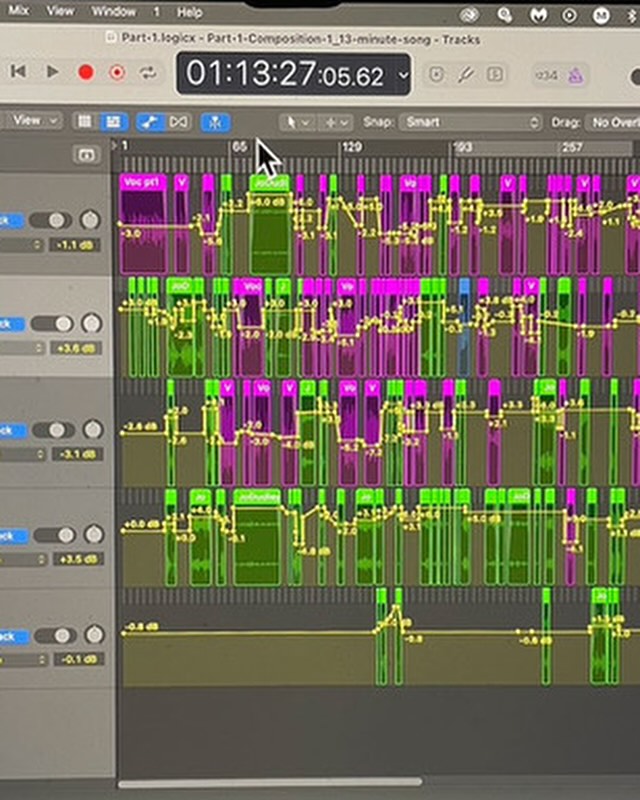Screen dimensions: 640x800
Task: Toggle the Show Automation button
Action: [149, 122]
